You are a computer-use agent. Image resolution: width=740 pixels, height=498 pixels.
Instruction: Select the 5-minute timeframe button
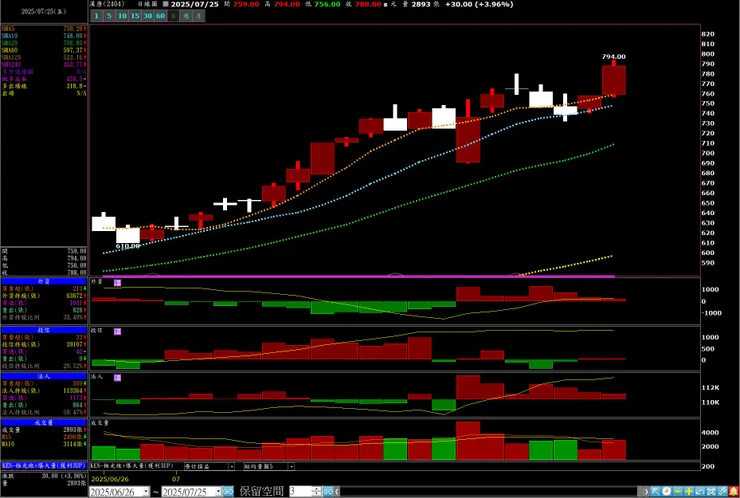coord(109,16)
